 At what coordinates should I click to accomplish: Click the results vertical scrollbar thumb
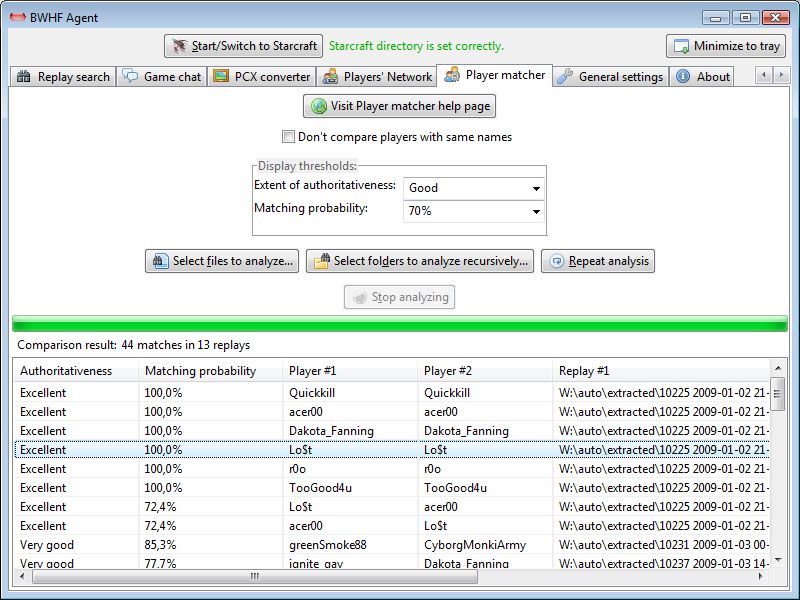pyautogui.click(x=778, y=393)
